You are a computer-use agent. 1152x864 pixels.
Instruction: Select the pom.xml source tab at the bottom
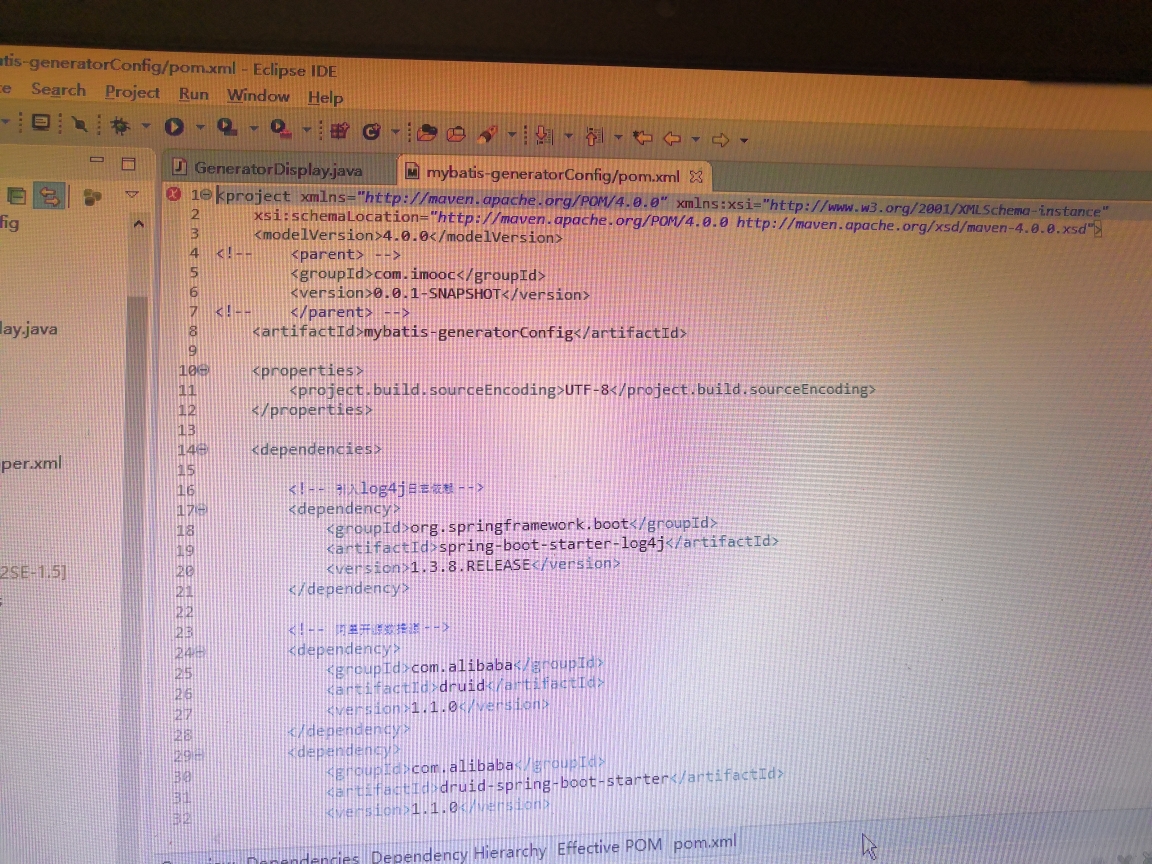705,843
